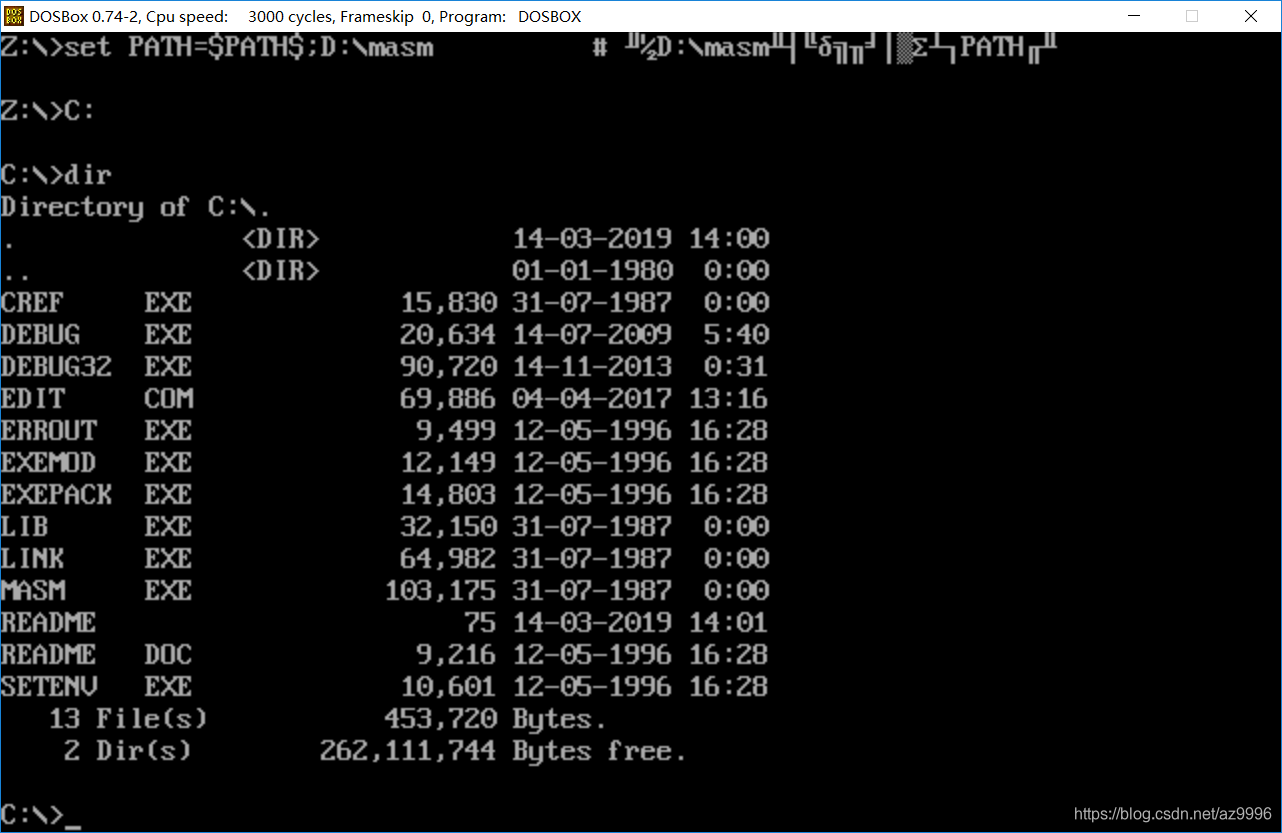
Task: Click the DOSBox icon in title bar
Action: click(14, 16)
